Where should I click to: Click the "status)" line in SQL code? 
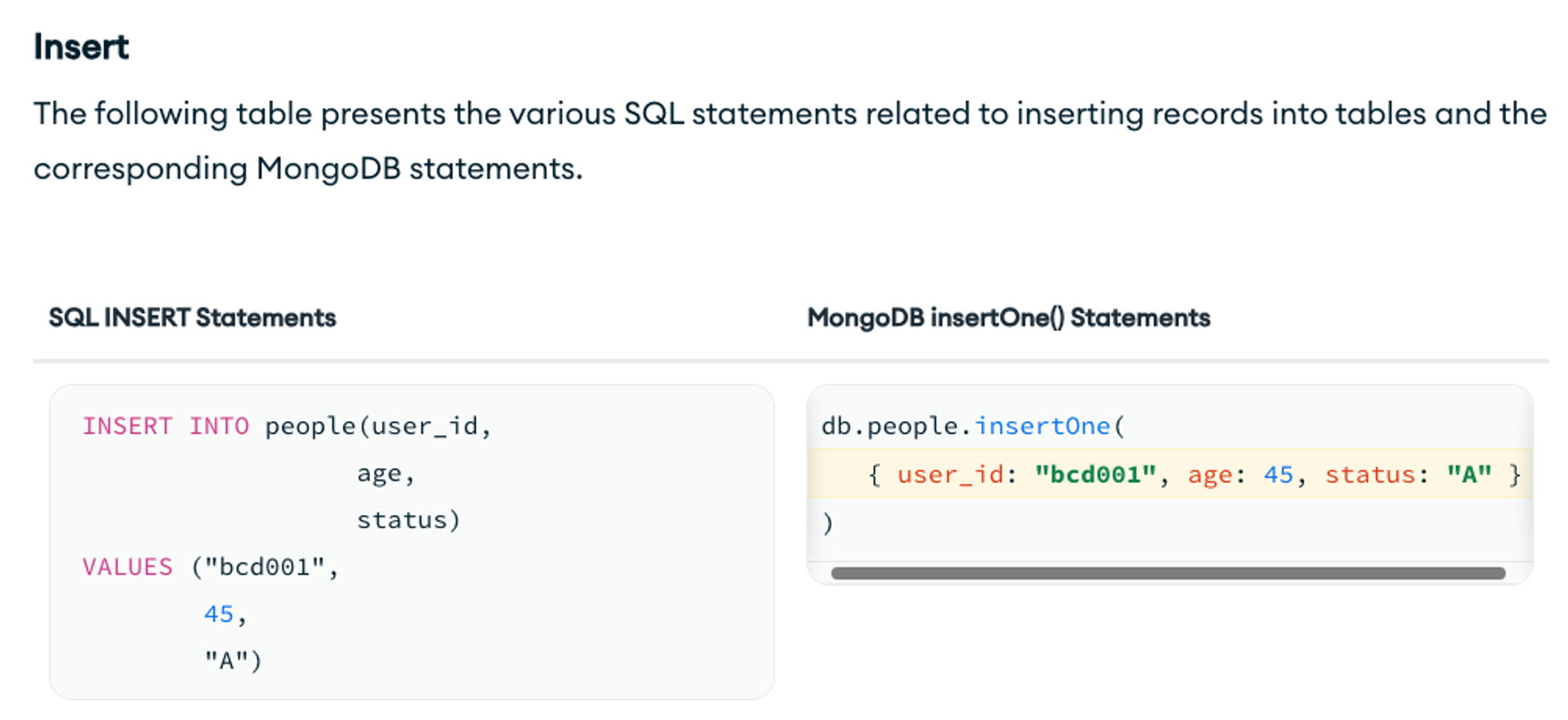tap(408, 520)
